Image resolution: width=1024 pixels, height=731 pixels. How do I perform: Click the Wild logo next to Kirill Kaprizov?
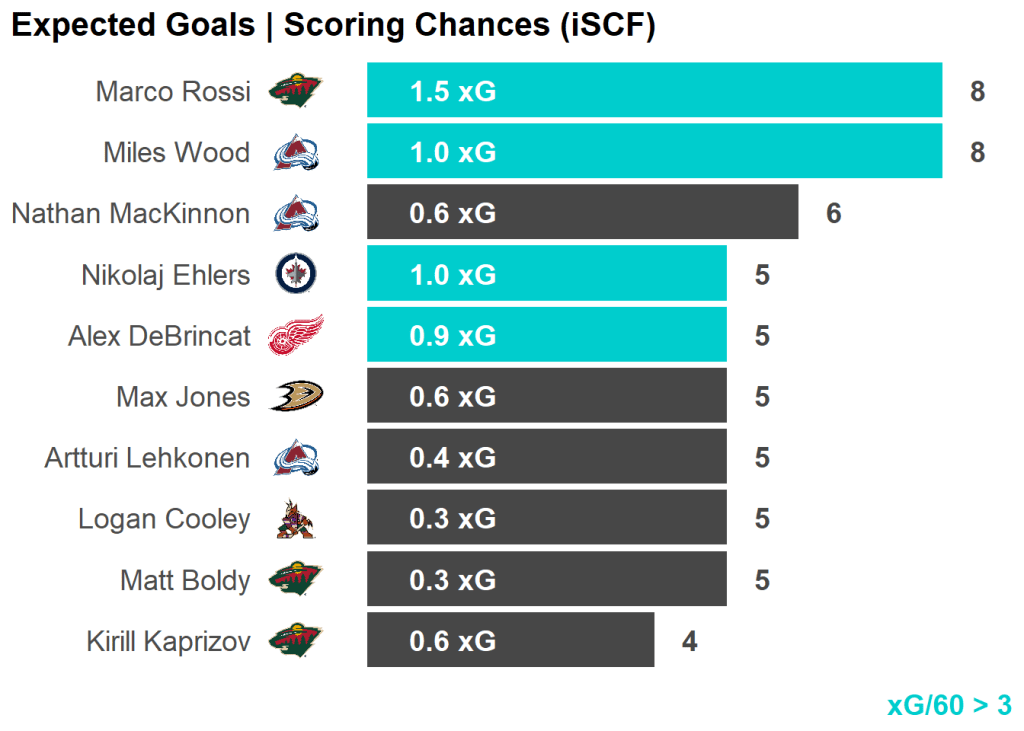click(x=296, y=641)
